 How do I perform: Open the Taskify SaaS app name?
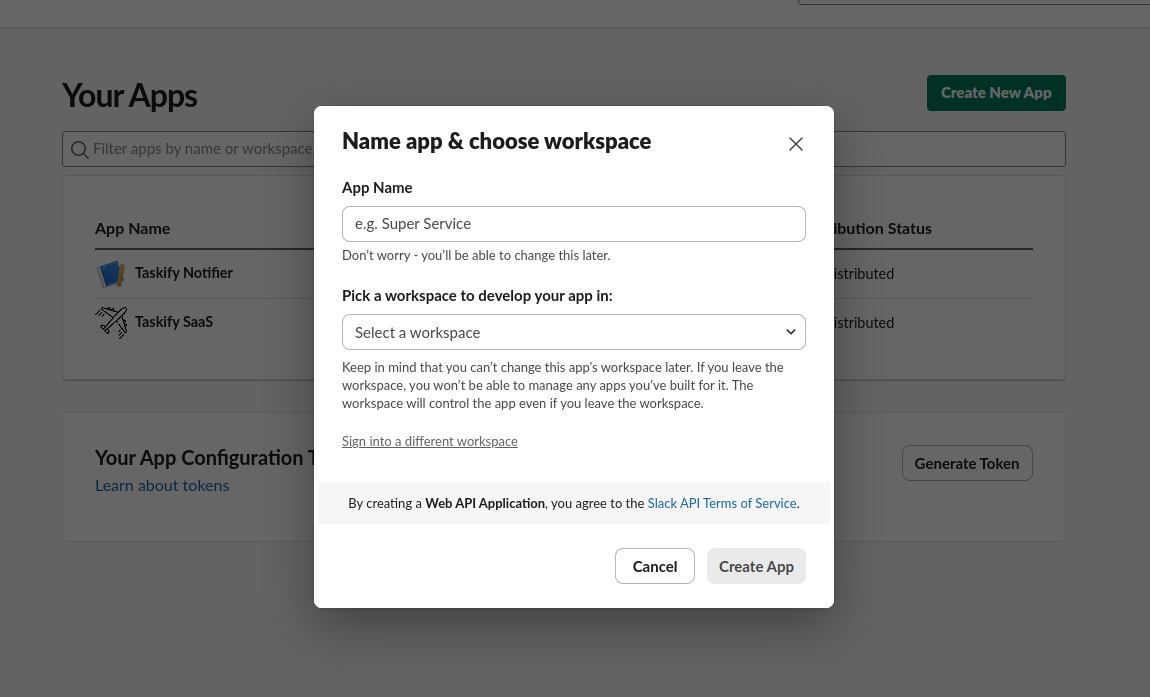(174, 322)
